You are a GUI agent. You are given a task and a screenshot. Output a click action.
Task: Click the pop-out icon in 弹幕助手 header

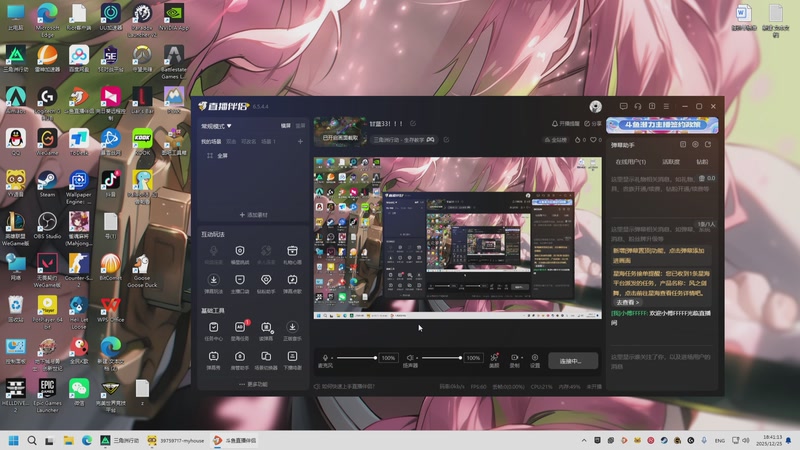[708, 144]
